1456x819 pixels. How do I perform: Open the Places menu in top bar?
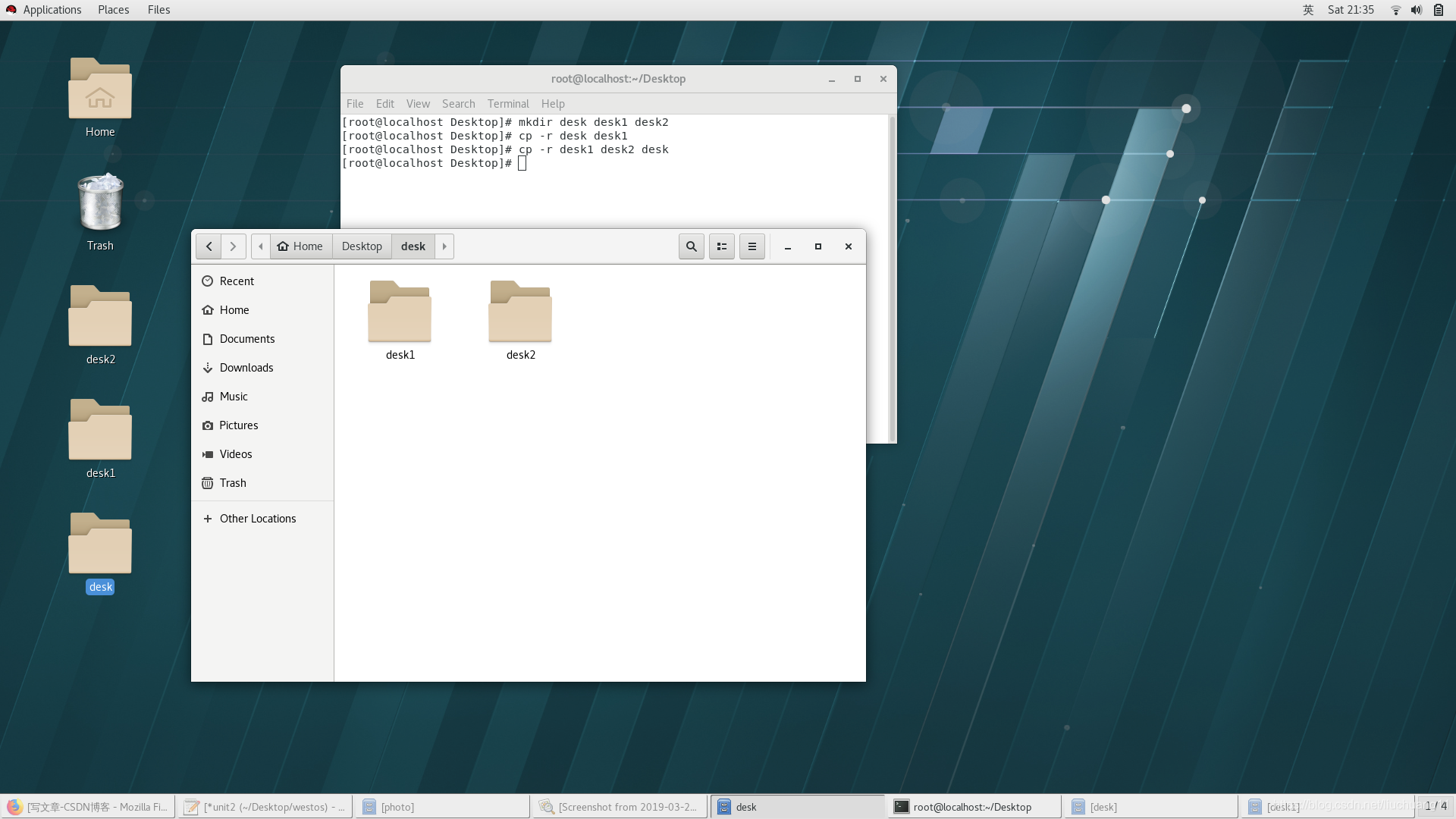click(114, 10)
